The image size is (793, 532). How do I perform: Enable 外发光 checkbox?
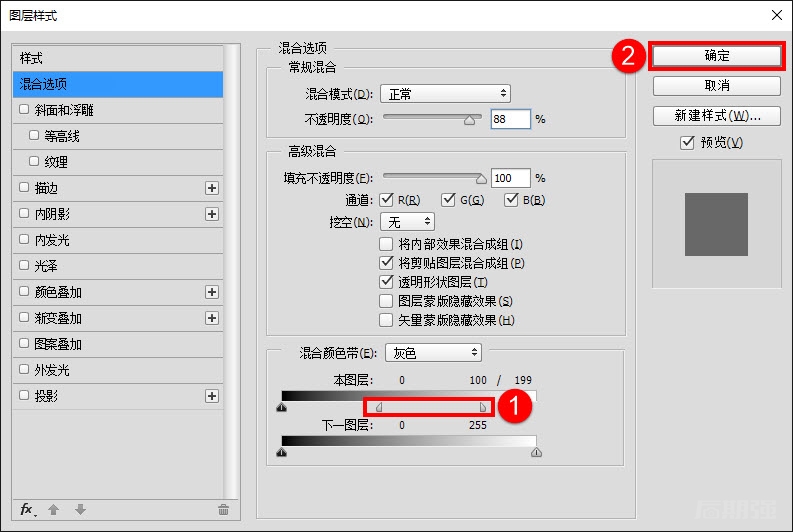coord(24,369)
